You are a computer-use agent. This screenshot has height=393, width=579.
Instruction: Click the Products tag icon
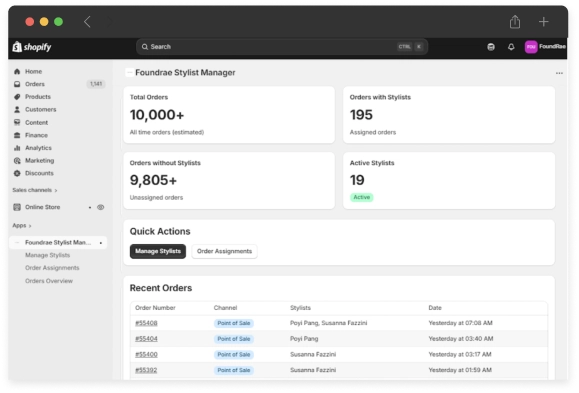pyautogui.click(x=17, y=97)
